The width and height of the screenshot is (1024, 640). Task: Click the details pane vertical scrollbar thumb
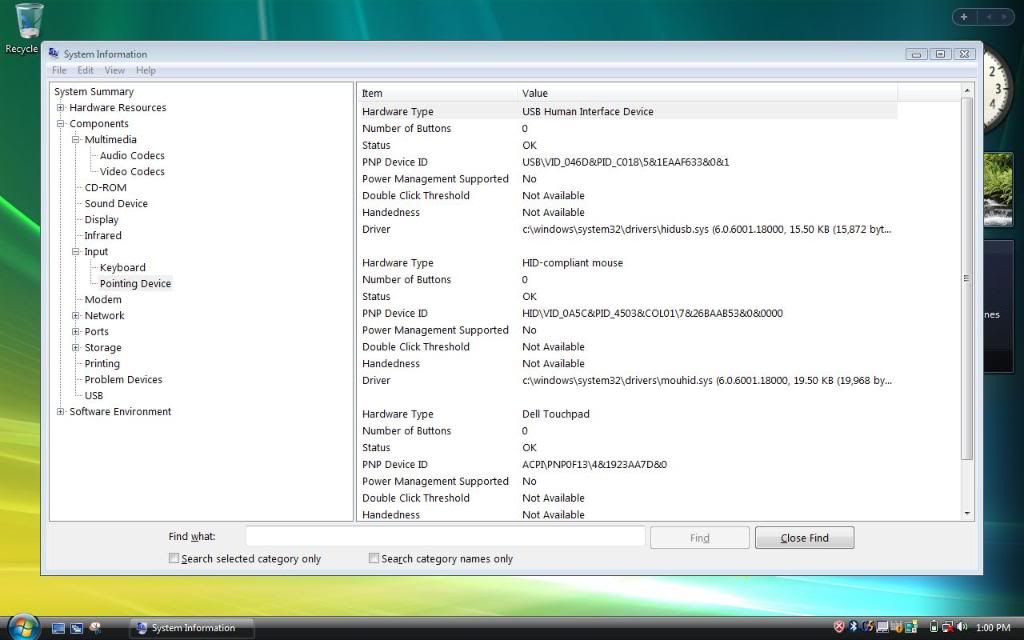click(966, 278)
